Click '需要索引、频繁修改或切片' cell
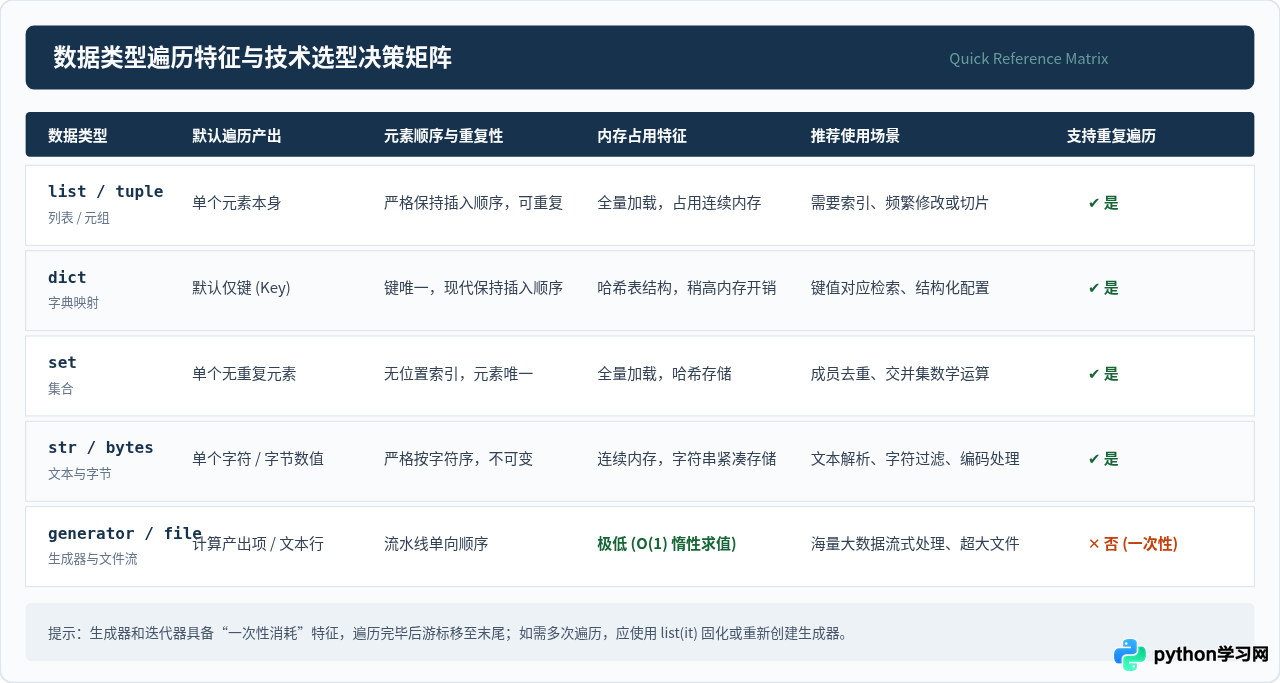1280x683 pixels. pos(900,203)
